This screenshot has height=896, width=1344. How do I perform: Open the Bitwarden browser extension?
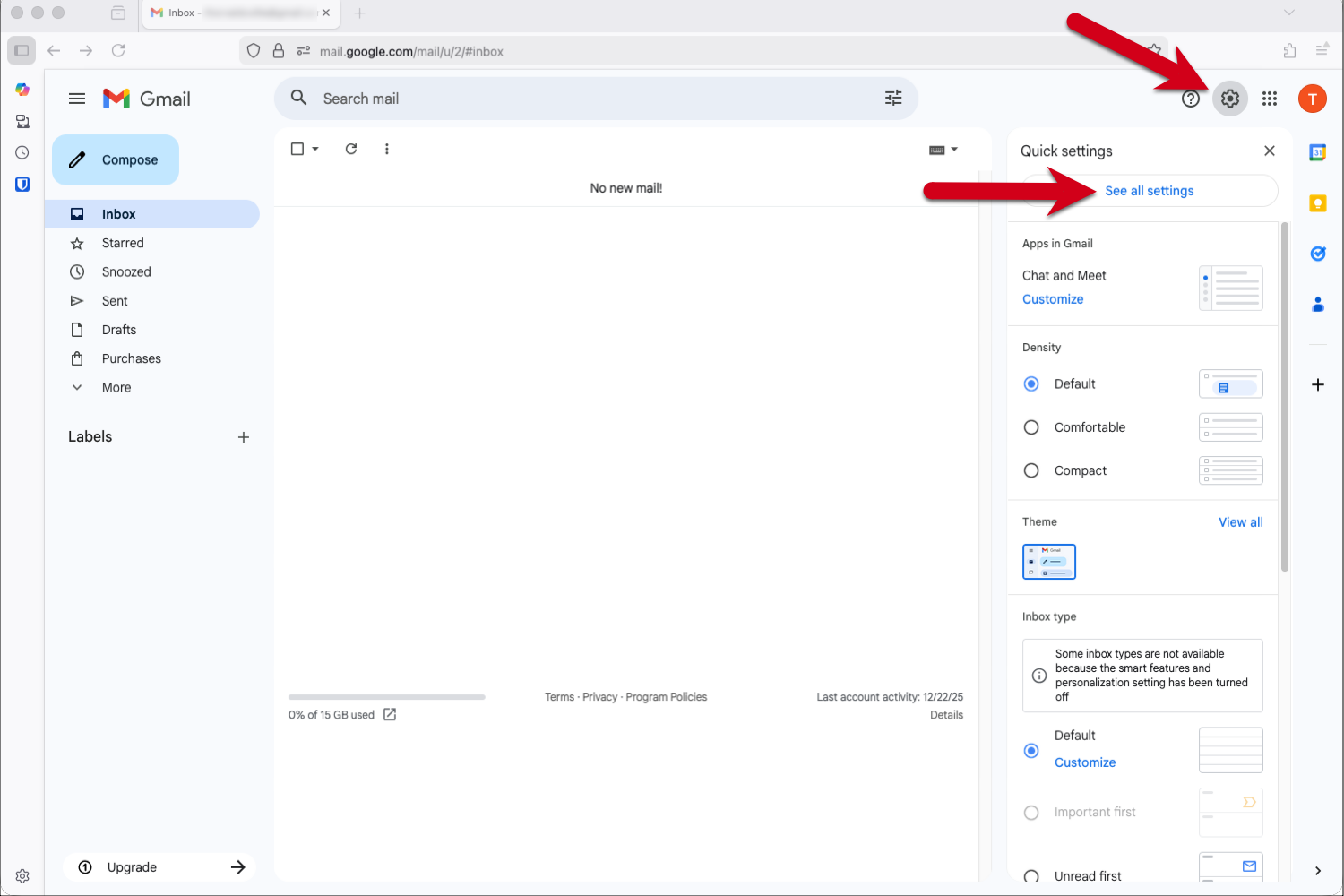22,184
